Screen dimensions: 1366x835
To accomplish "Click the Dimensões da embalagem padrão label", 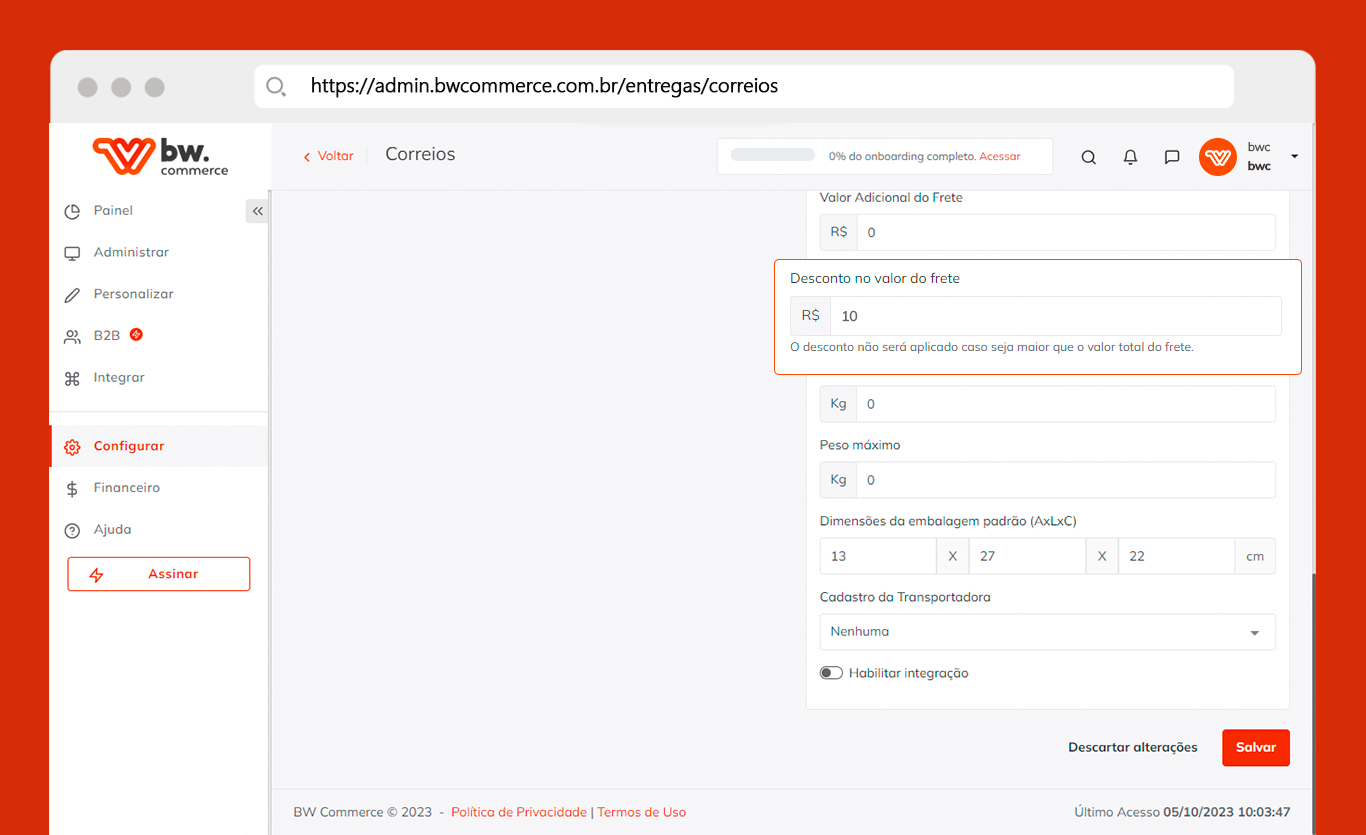I will coord(948,521).
